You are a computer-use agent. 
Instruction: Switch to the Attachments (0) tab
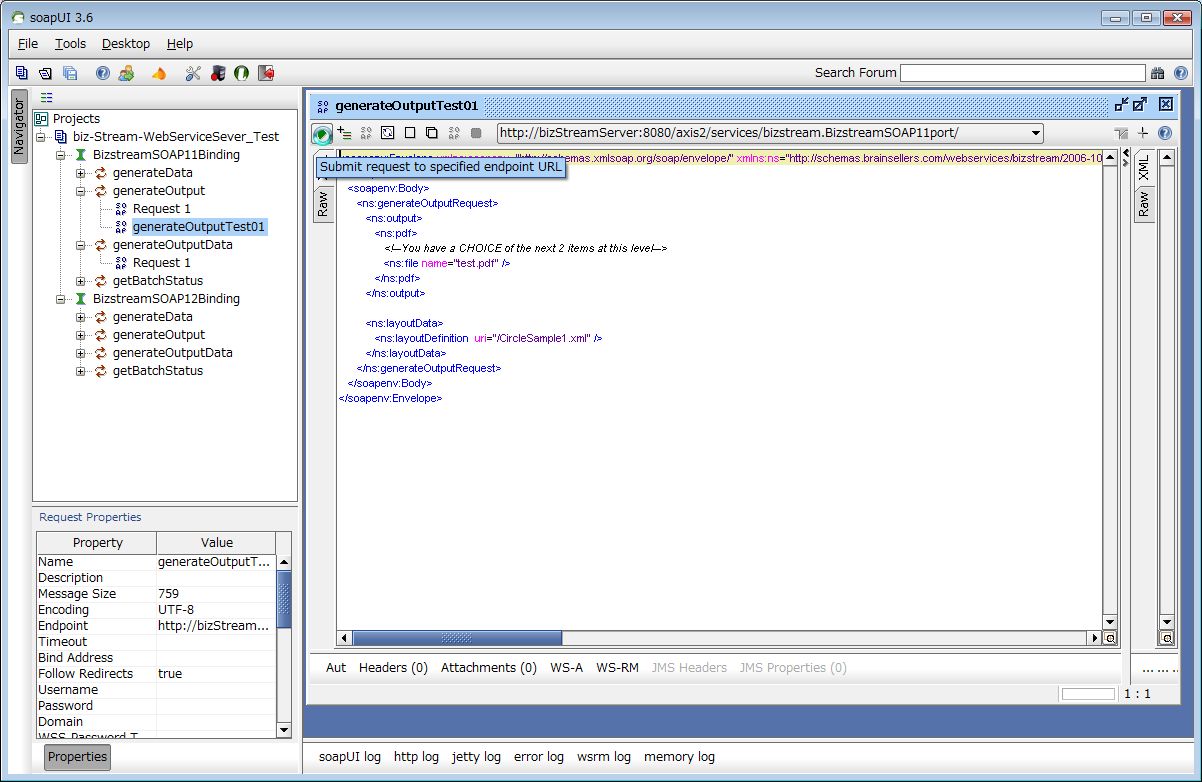tap(489, 667)
